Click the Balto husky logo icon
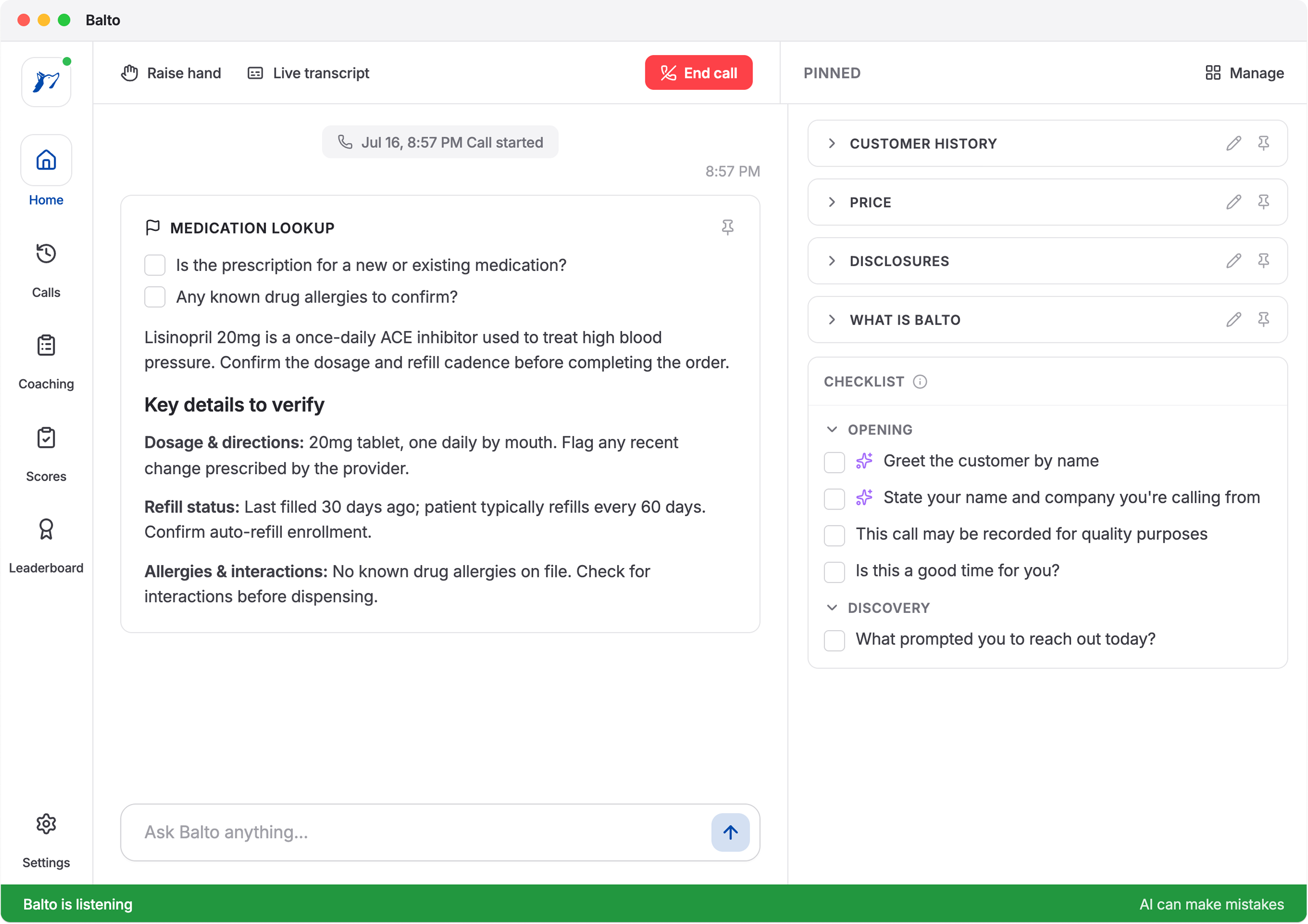This screenshot has height=924, width=1308. [x=46, y=82]
